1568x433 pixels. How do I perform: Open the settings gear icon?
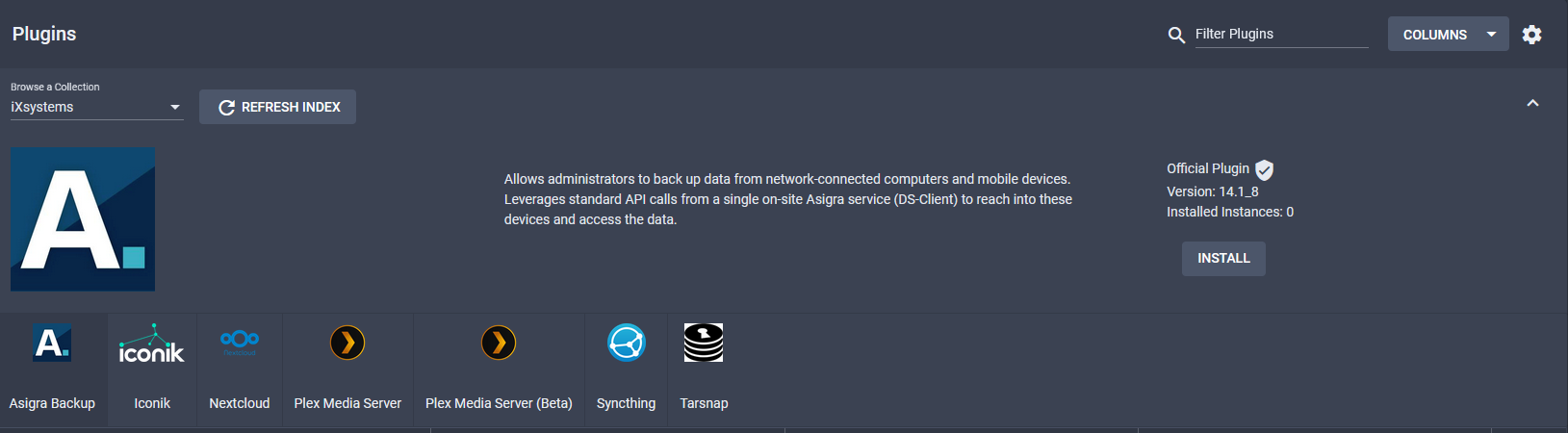[x=1531, y=35]
